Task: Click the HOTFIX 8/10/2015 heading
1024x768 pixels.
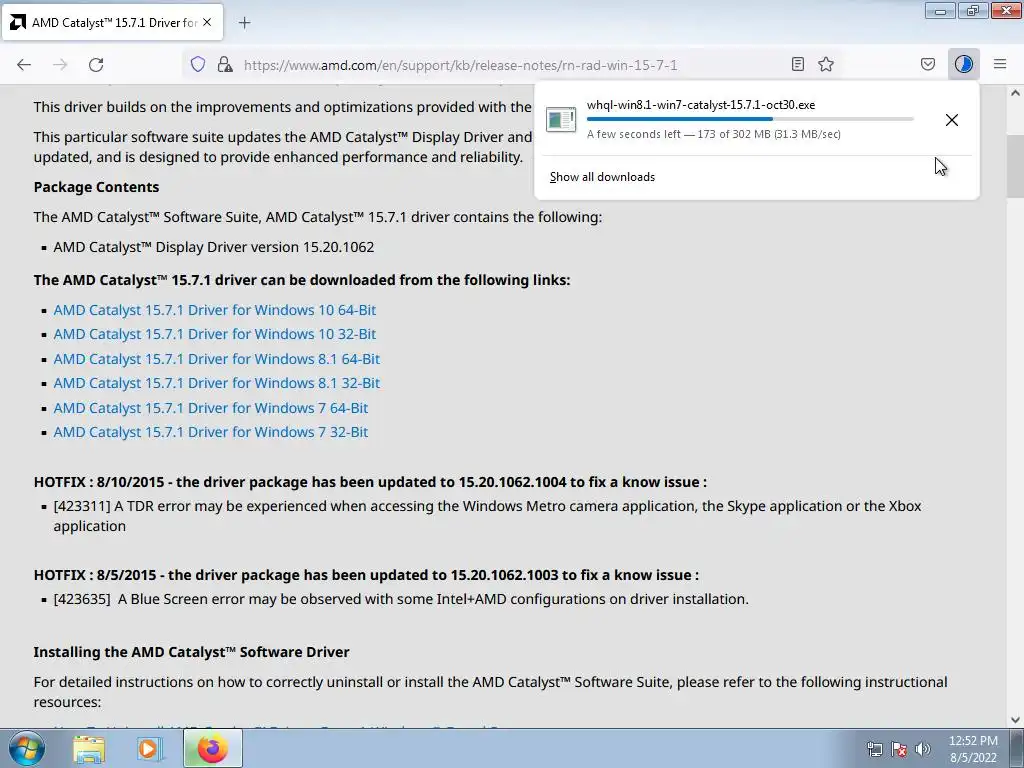Action: [x=370, y=482]
